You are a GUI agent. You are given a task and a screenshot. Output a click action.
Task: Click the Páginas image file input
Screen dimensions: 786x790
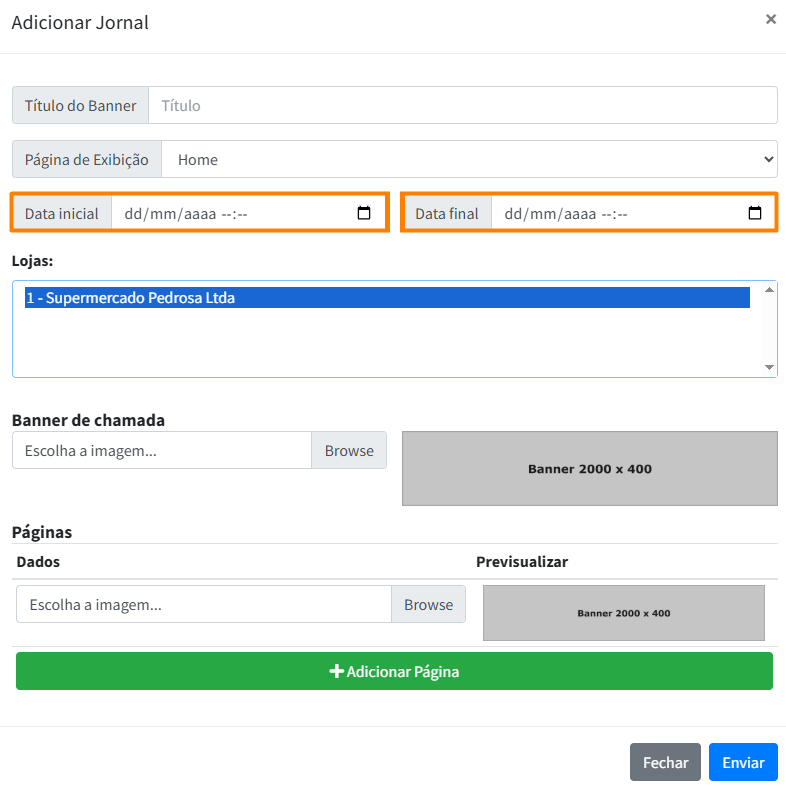click(203, 604)
